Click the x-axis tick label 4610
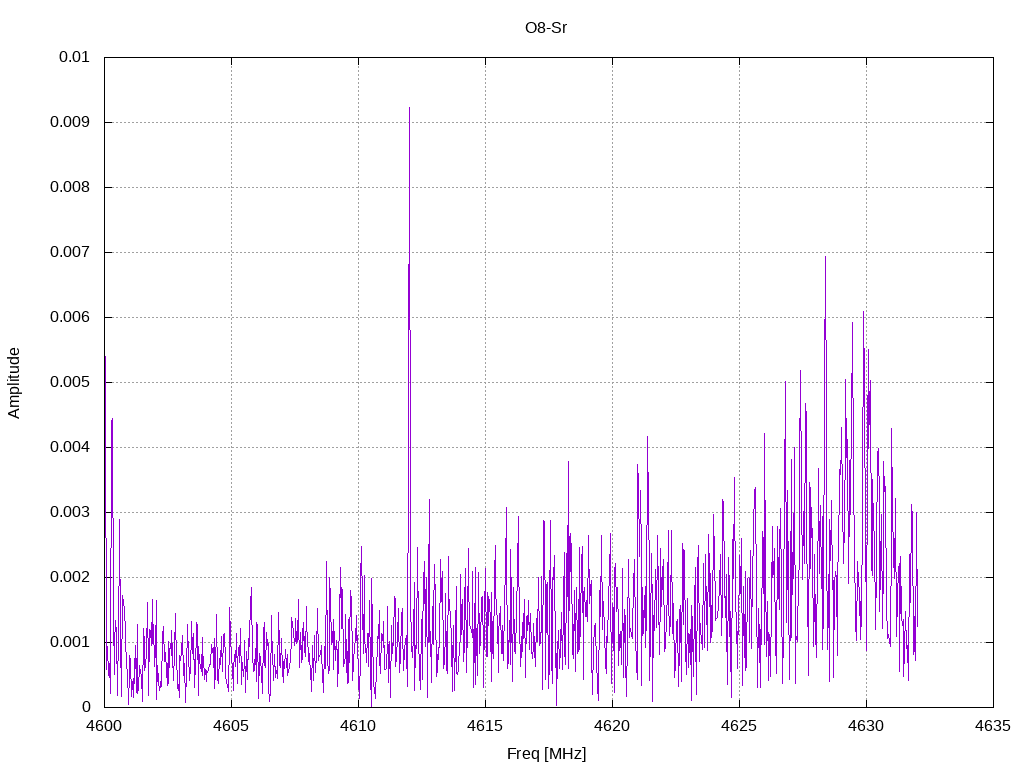This screenshot has width=1024, height=768. pyautogui.click(x=359, y=726)
